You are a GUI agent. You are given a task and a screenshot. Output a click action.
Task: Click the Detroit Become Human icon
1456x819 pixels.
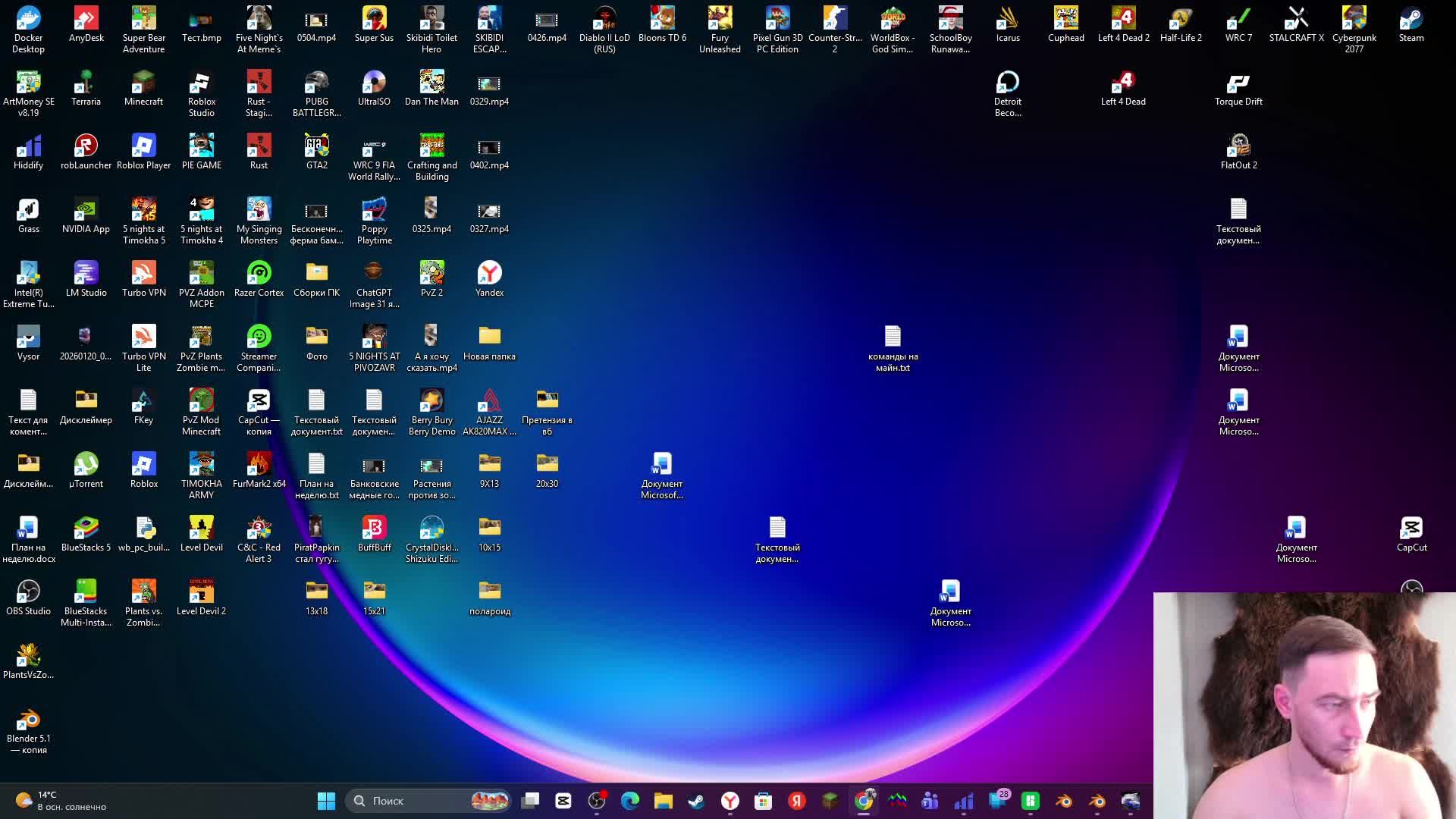pyautogui.click(x=1008, y=93)
